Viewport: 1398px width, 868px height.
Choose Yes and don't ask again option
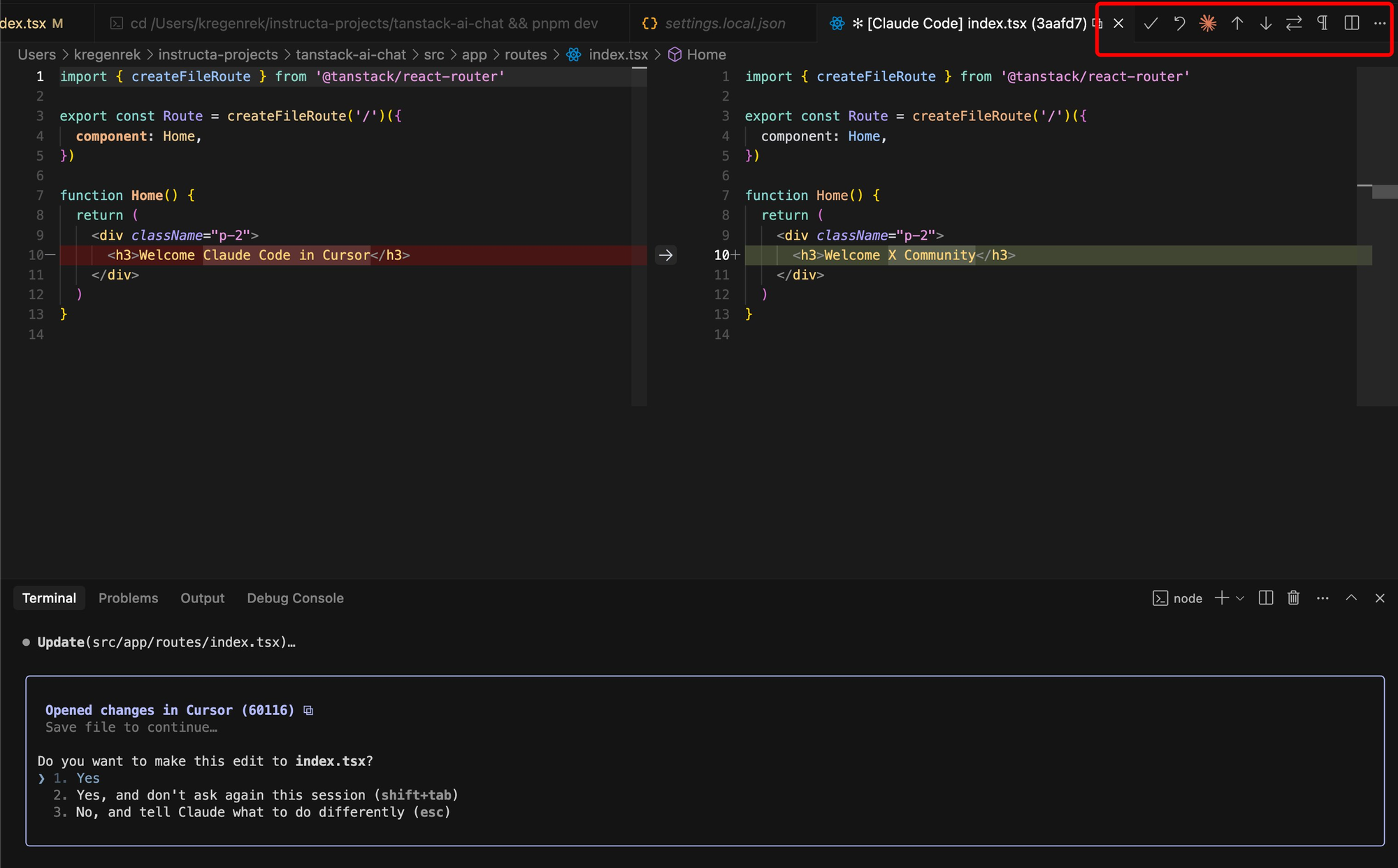[x=256, y=795]
